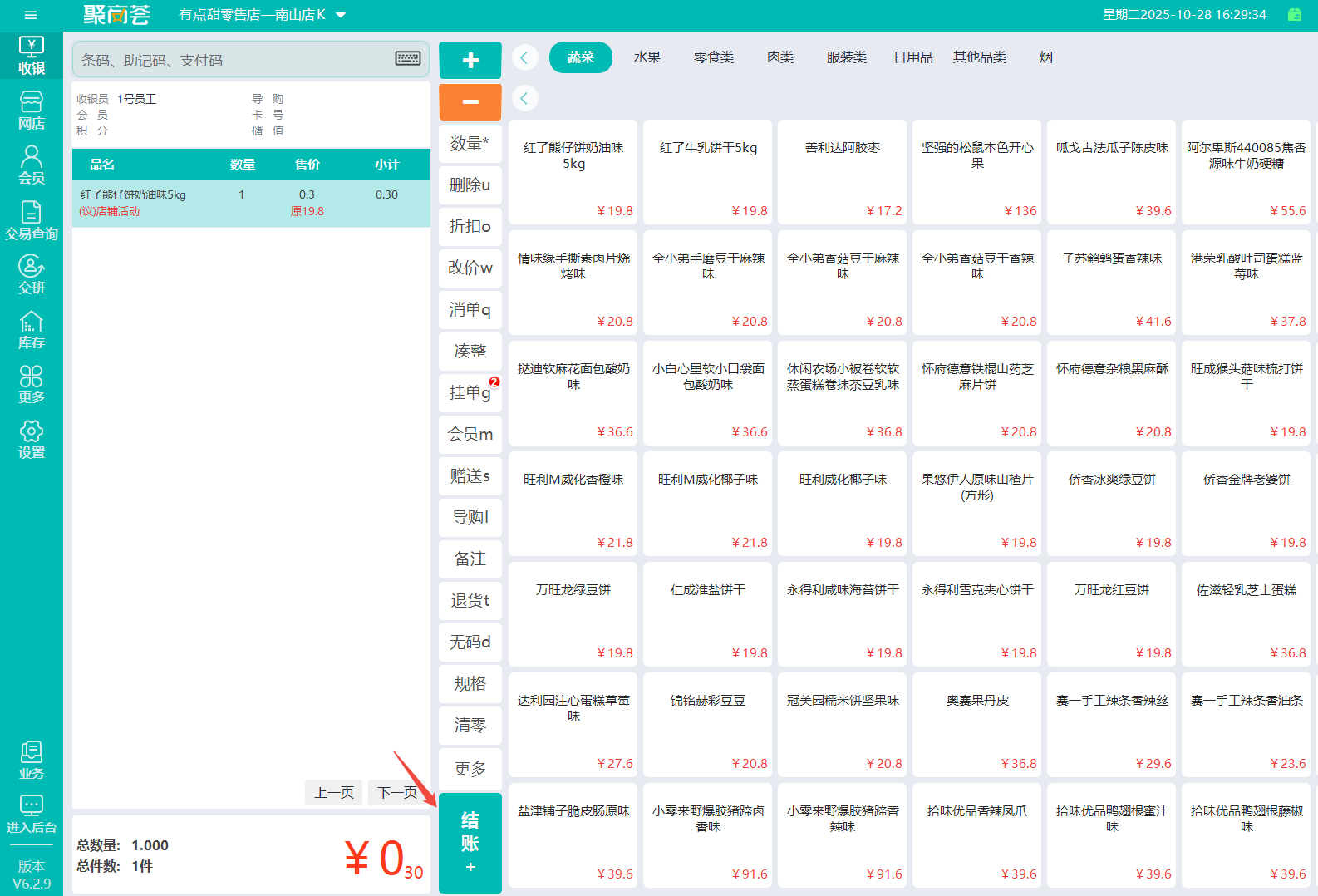
Task: Click the green plus quantity button
Action: 470,60
